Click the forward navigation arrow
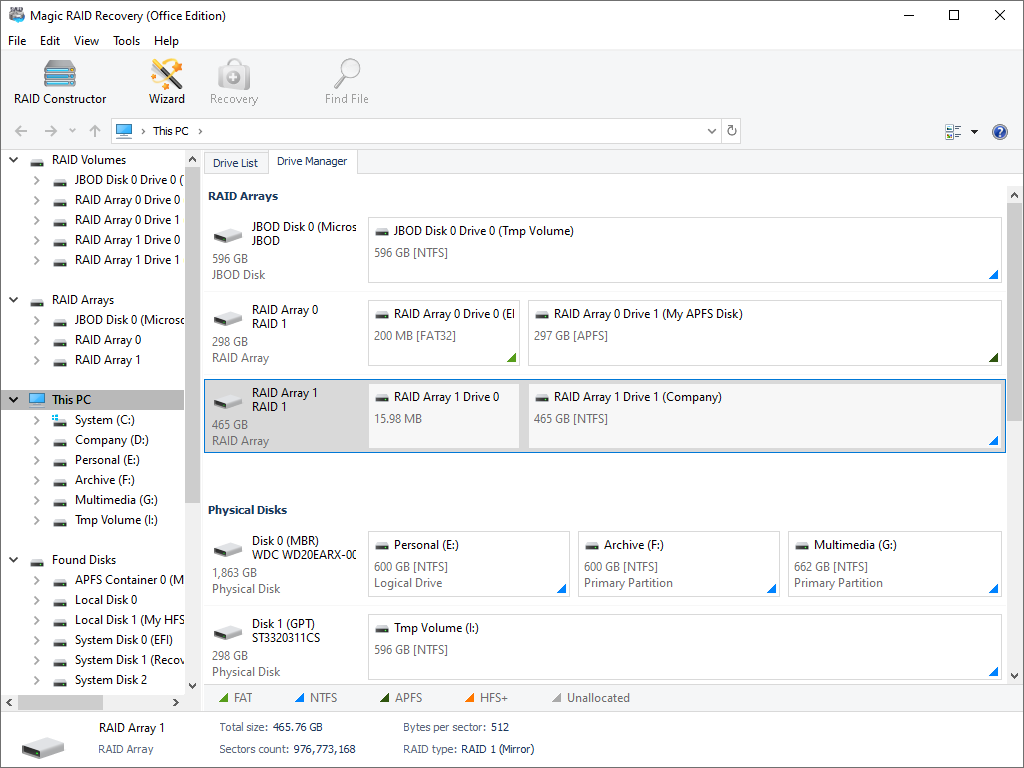The height and width of the screenshot is (768, 1024). pyautogui.click(x=48, y=131)
